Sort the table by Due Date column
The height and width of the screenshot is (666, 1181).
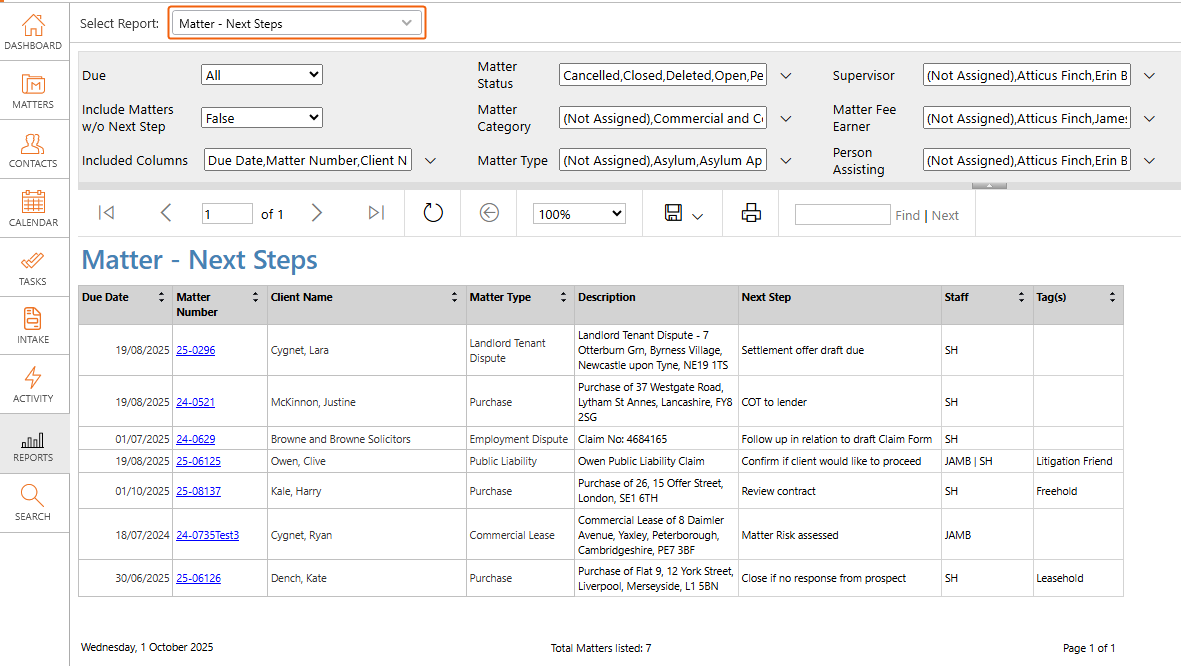161,298
